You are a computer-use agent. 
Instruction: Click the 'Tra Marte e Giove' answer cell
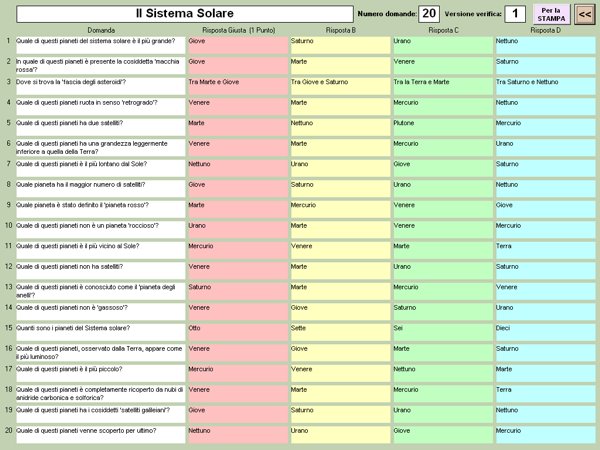(238, 86)
